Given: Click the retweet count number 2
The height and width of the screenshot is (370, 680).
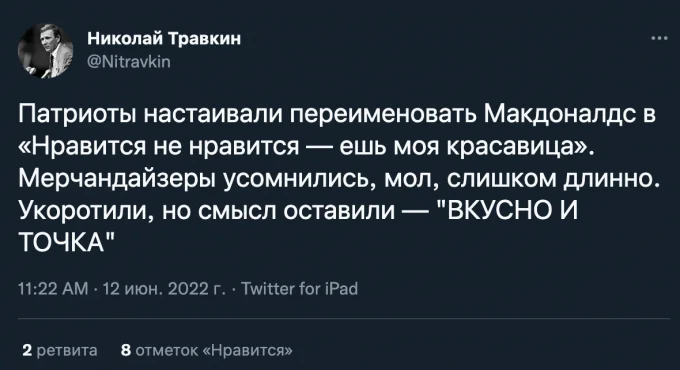Looking at the screenshot, I should tap(27, 350).
